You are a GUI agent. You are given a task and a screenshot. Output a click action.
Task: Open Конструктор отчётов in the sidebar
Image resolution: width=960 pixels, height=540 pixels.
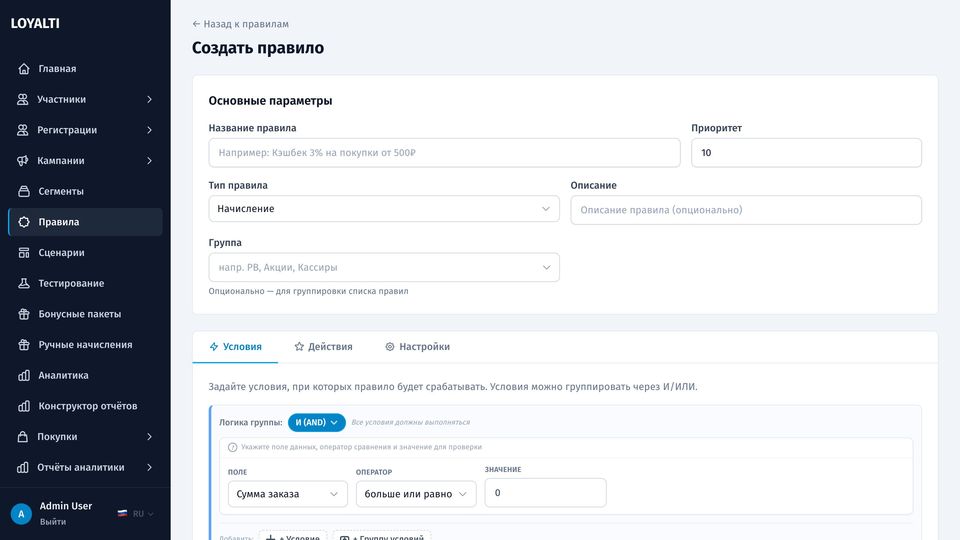coord(85,405)
